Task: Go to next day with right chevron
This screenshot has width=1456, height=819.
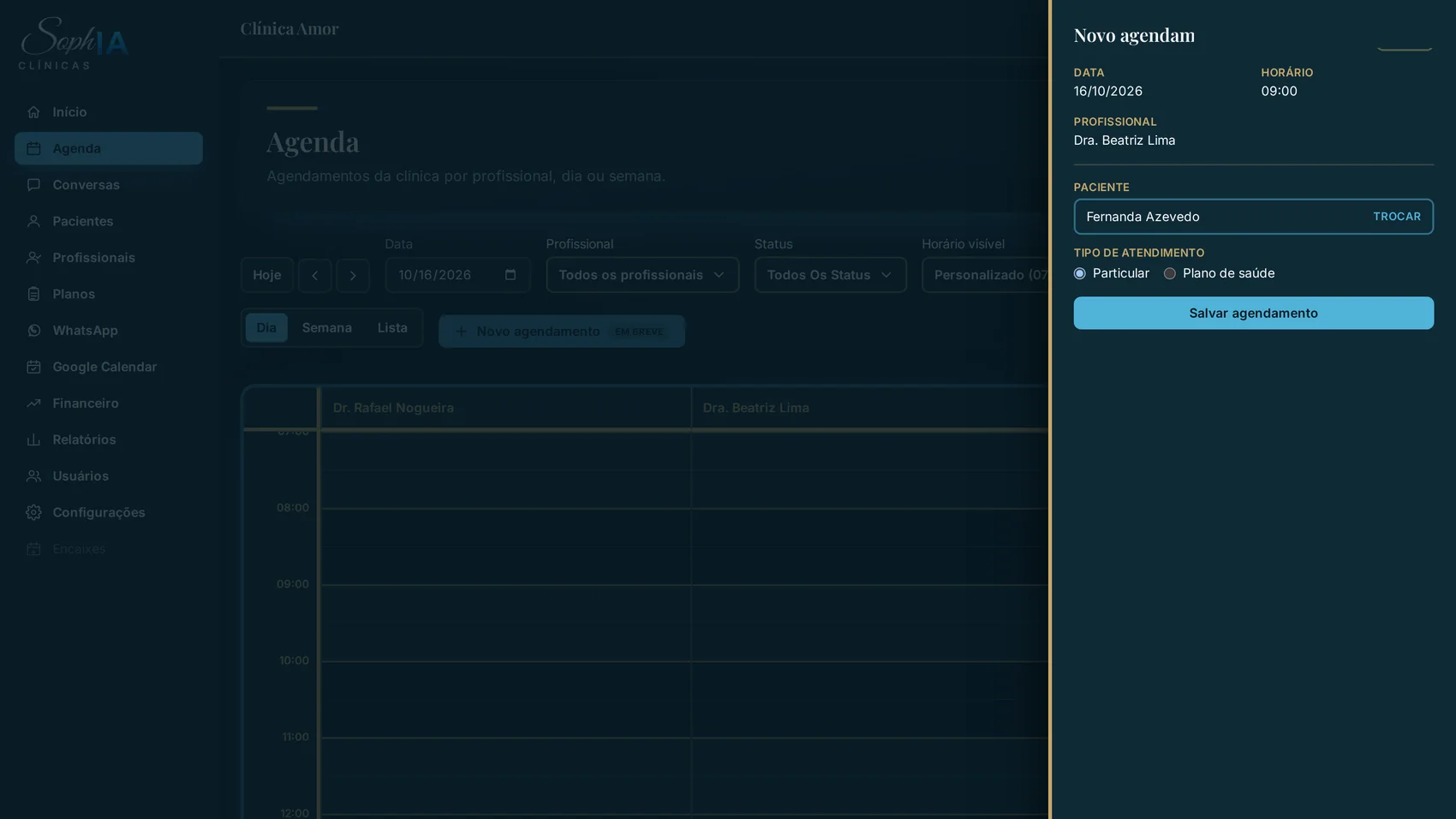Action: pos(353,275)
